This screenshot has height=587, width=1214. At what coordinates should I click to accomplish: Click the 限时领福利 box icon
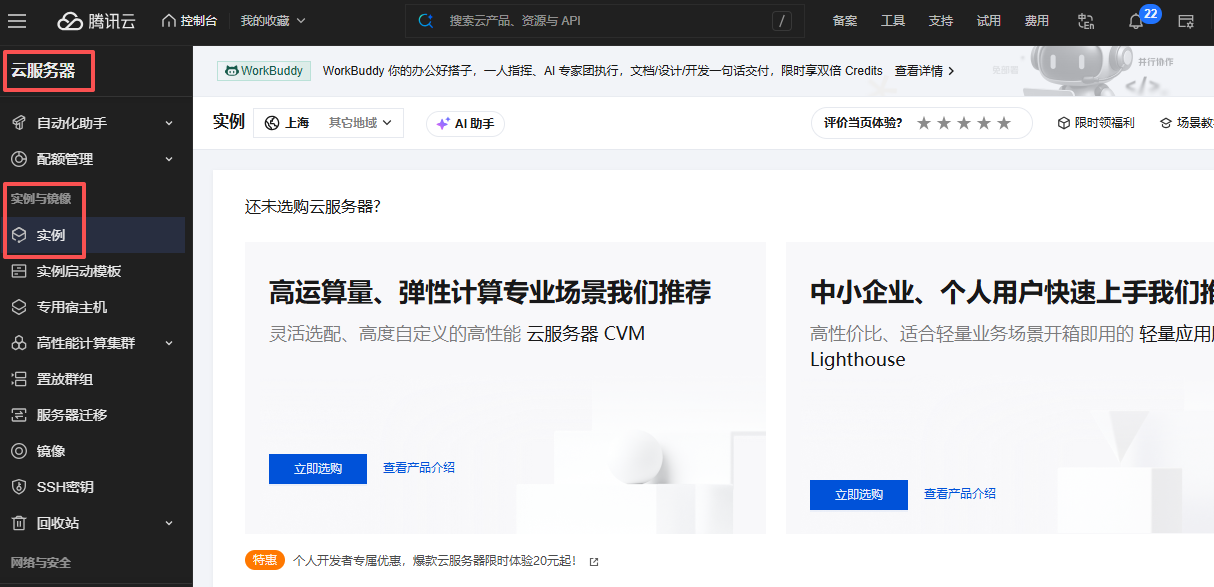pos(1064,123)
